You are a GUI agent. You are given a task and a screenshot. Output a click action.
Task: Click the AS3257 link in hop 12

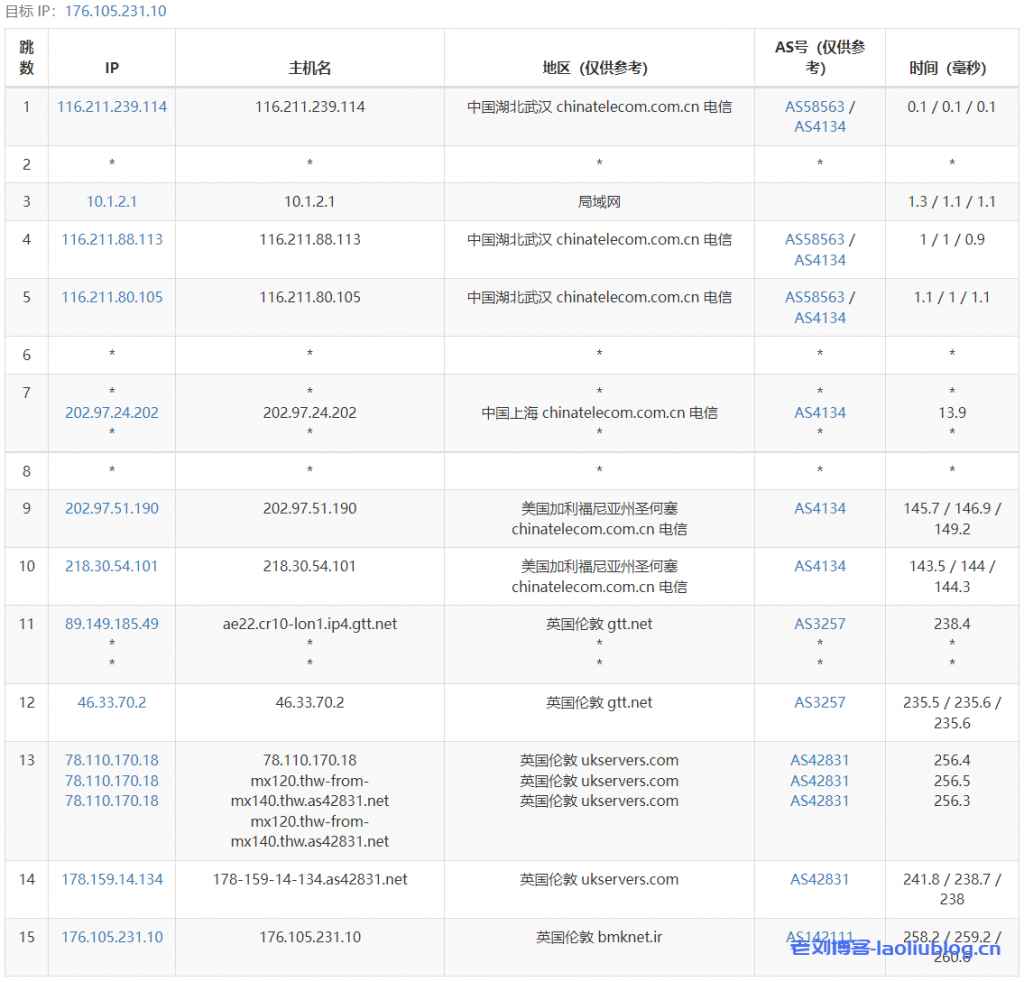point(820,702)
